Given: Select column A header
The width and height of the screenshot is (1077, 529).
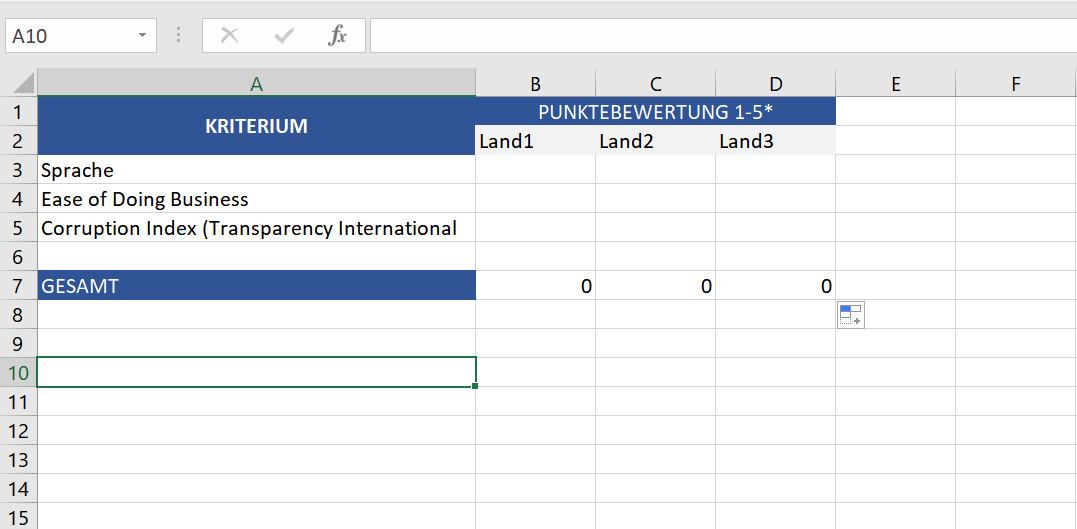Looking at the screenshot, I should [x=256, y=84].
